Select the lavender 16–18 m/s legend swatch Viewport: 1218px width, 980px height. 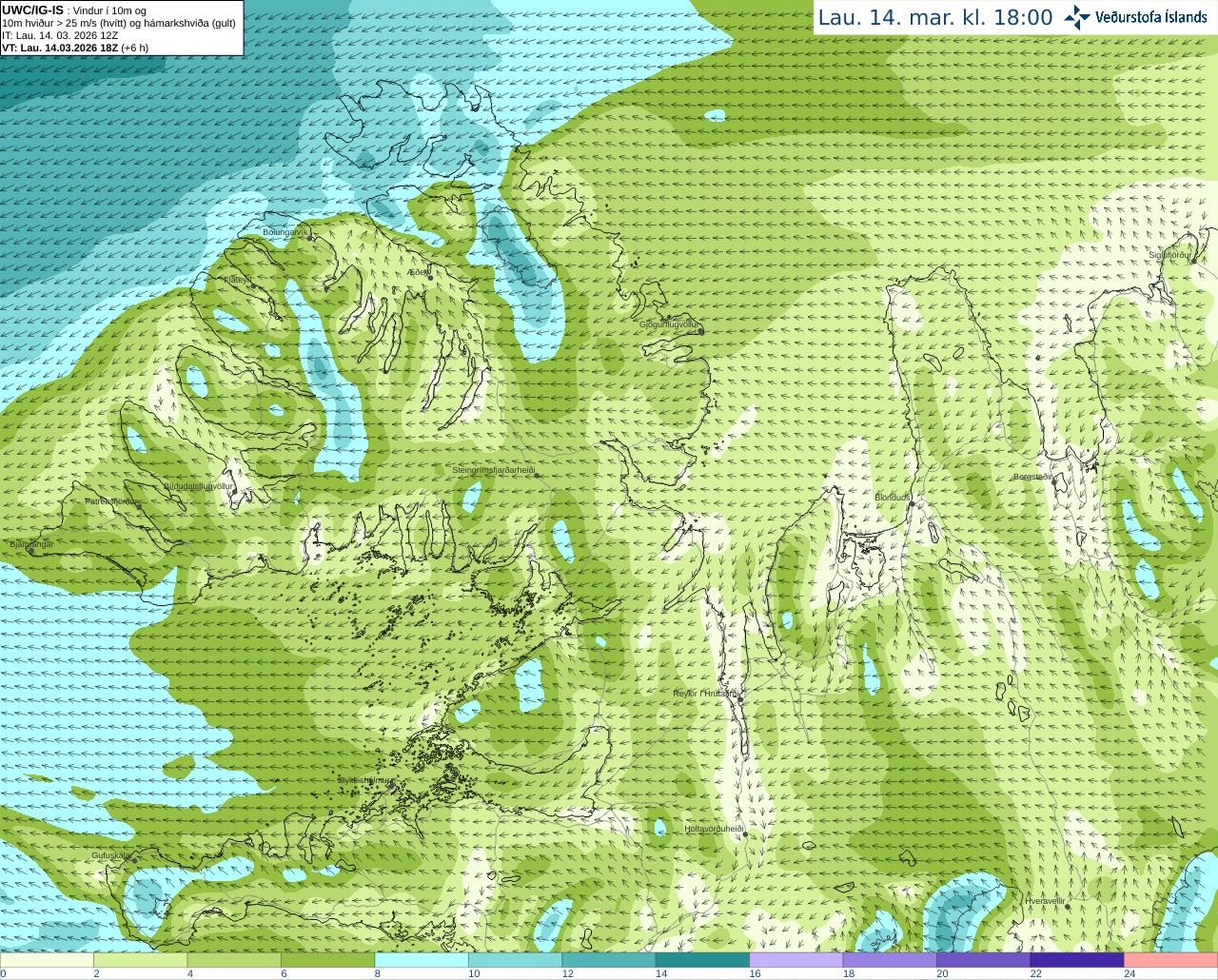[796, 960]
